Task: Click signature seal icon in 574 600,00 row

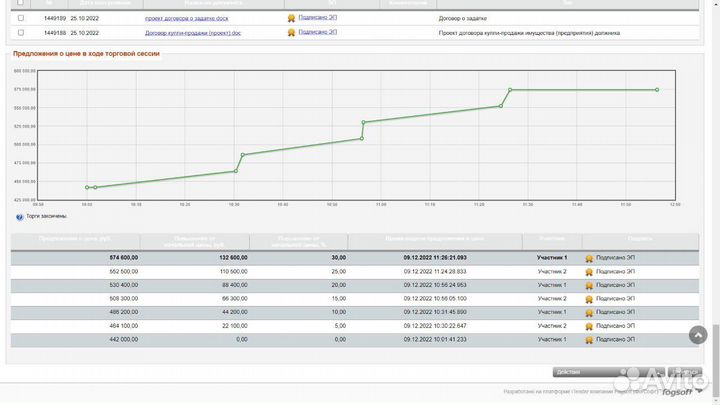Action: tap(589, 258)
